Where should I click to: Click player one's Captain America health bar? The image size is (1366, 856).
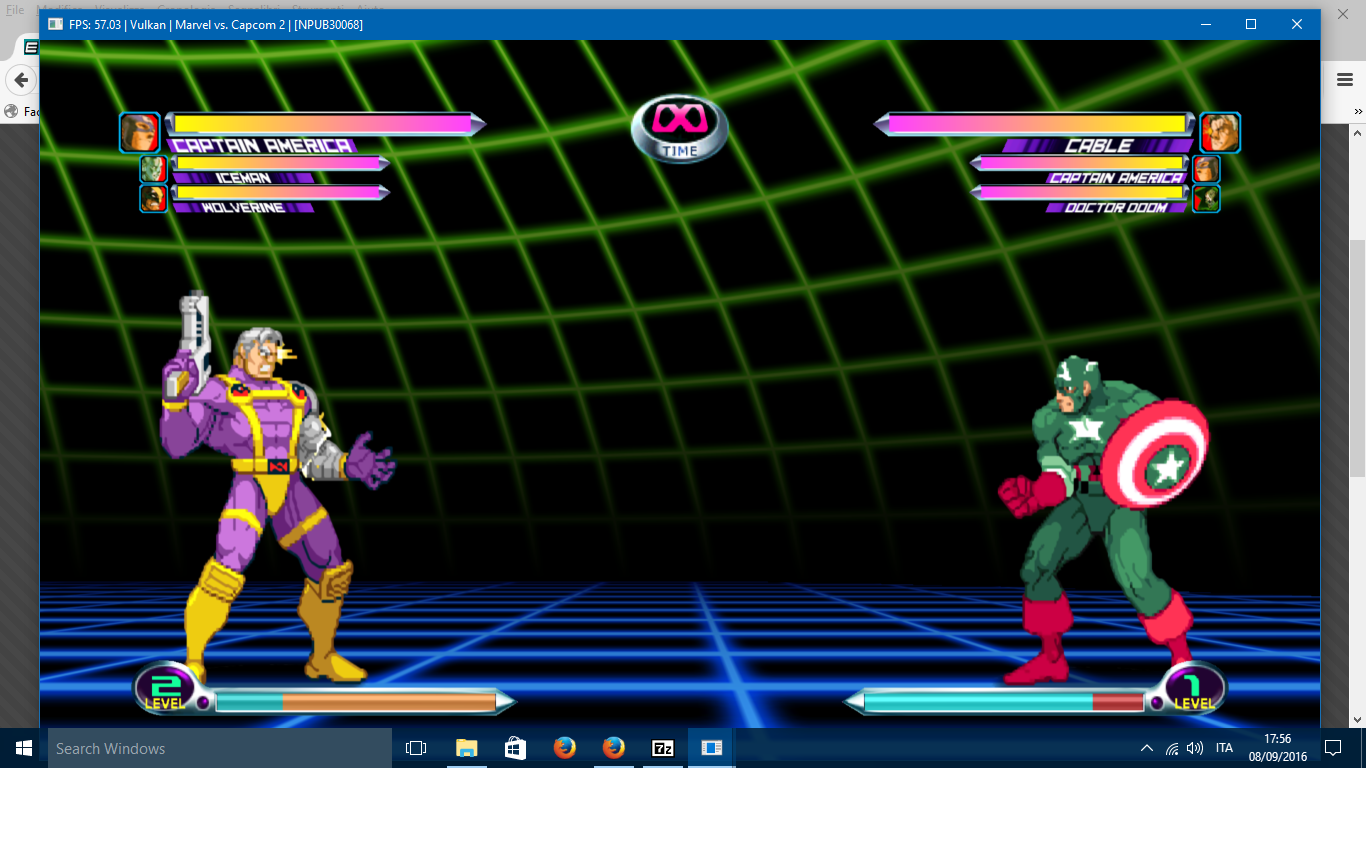coord(325,124)
